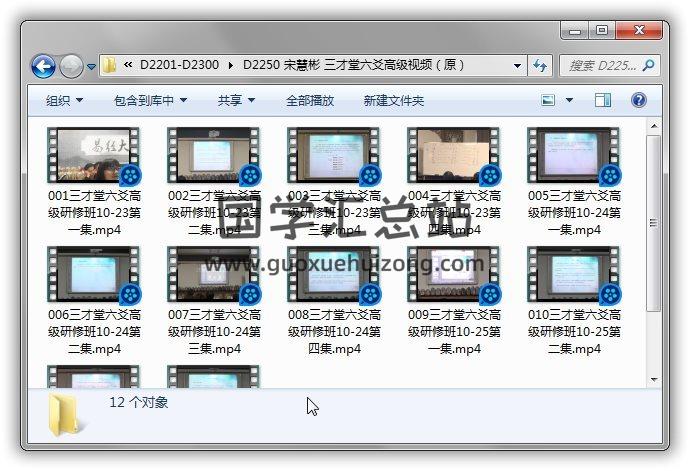Open the view options dropdown arrow
This screenshot has width=690, height=471.
(570, 100)
